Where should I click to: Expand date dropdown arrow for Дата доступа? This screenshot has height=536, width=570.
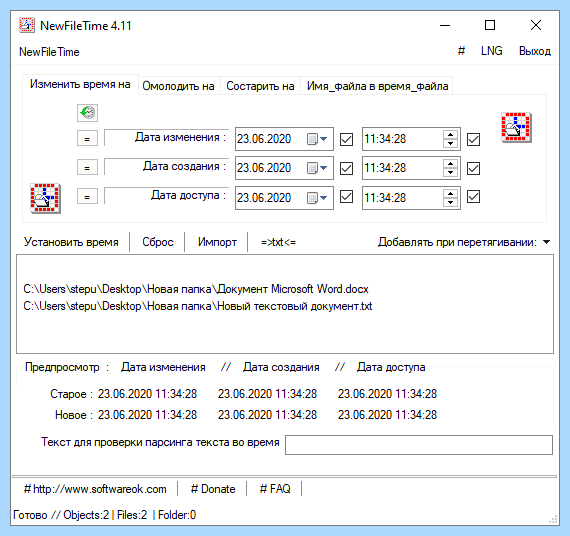pyautogui.click(x=324, y=198)
